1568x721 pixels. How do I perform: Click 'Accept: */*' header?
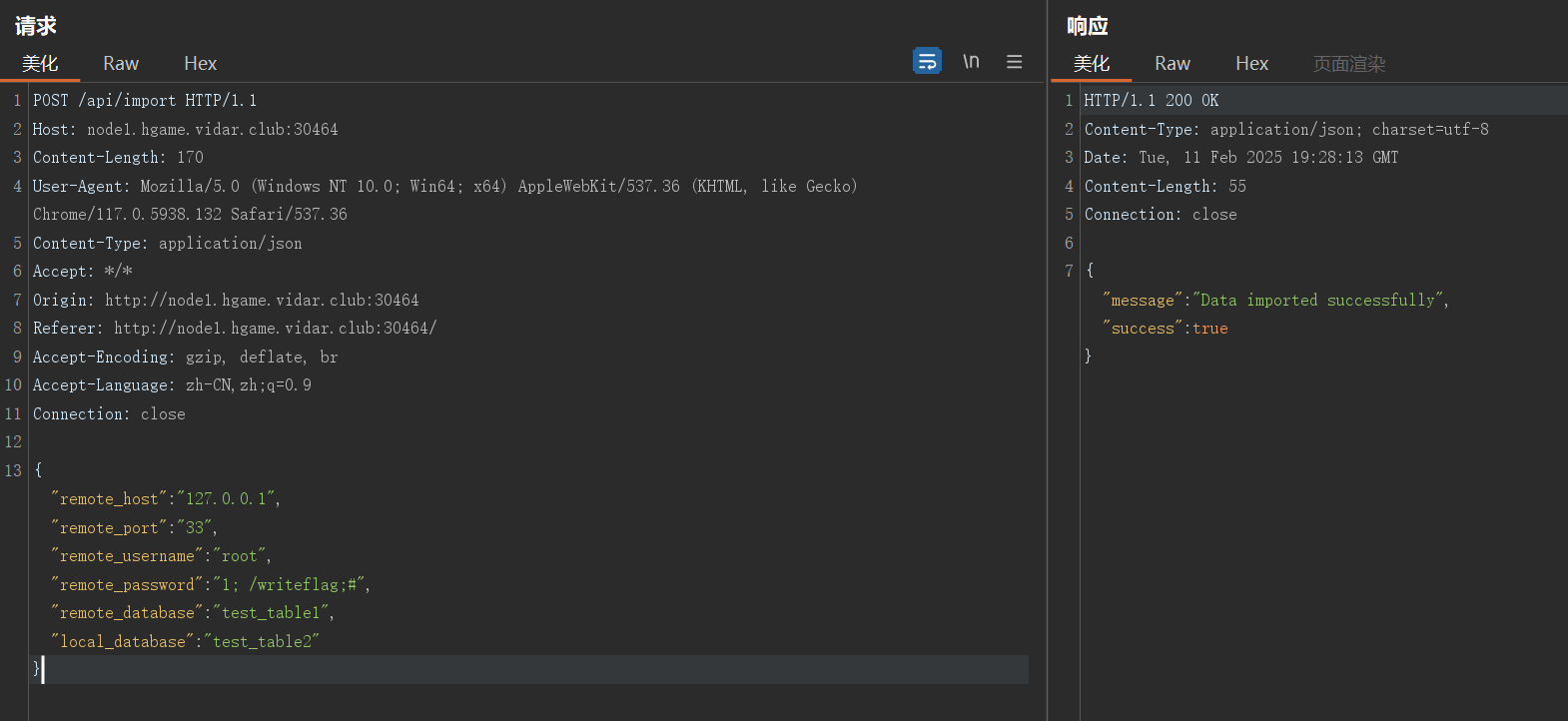pyautogui.click(x=83, y=271)
